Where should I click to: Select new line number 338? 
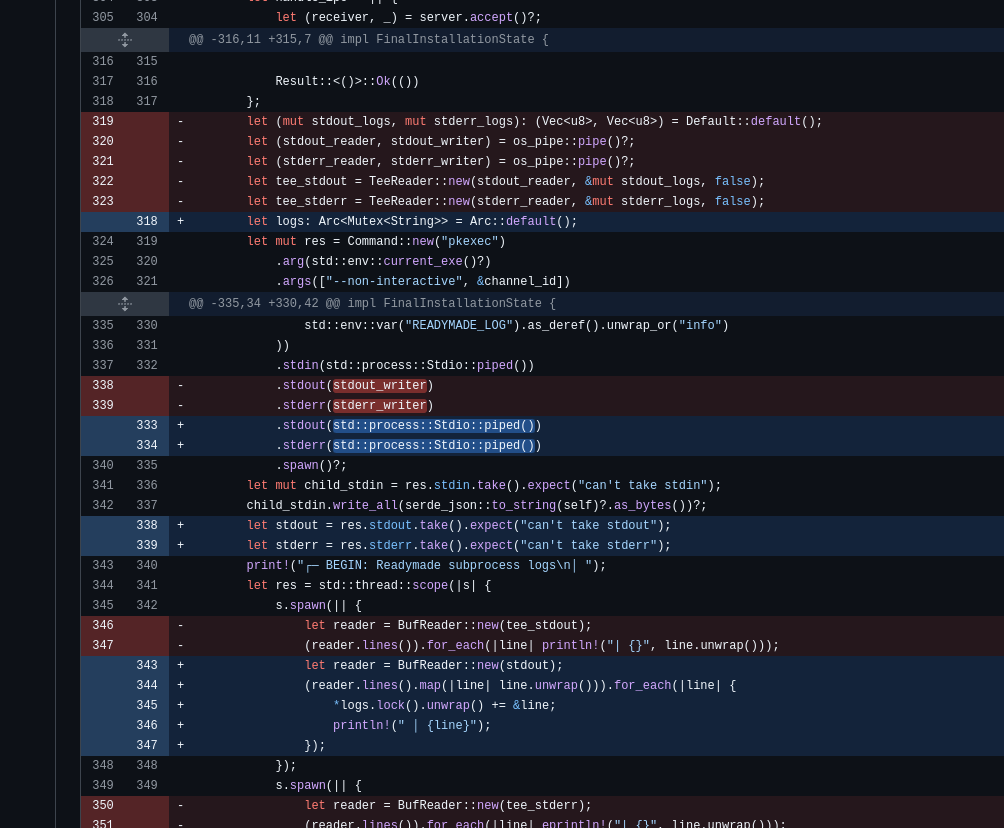(147, 525)
